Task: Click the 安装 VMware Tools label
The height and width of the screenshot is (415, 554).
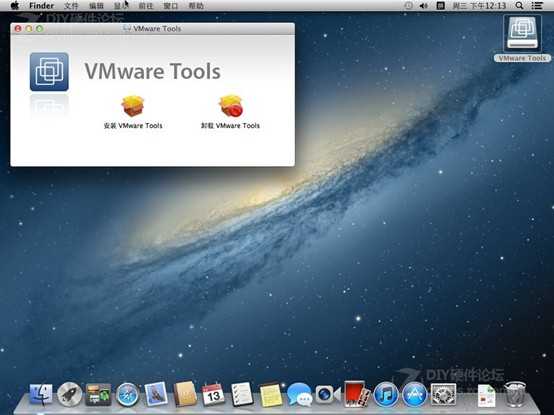Action: pos(133,125)
